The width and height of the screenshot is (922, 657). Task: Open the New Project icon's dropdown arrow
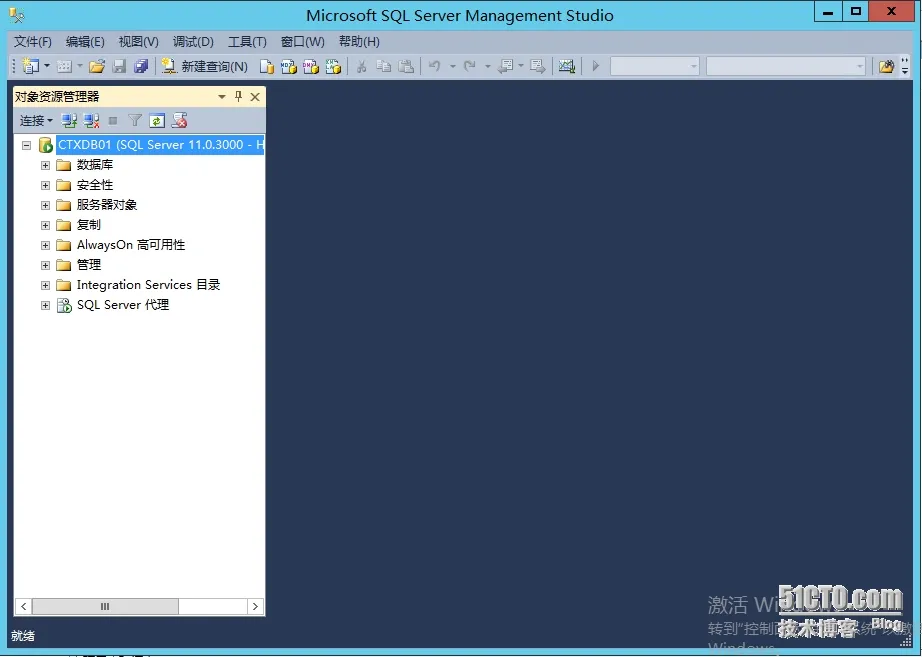click(46, 66)
